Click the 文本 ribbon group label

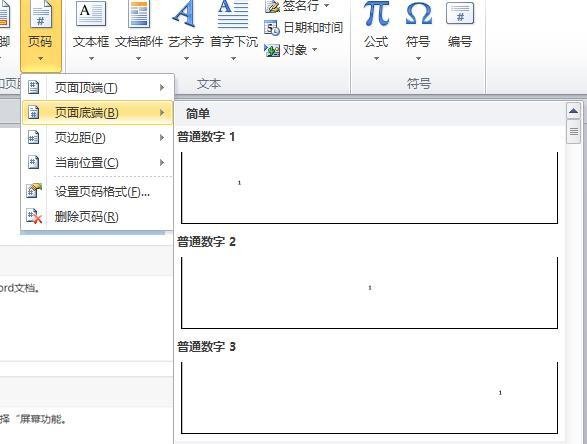tap(209, 83)
